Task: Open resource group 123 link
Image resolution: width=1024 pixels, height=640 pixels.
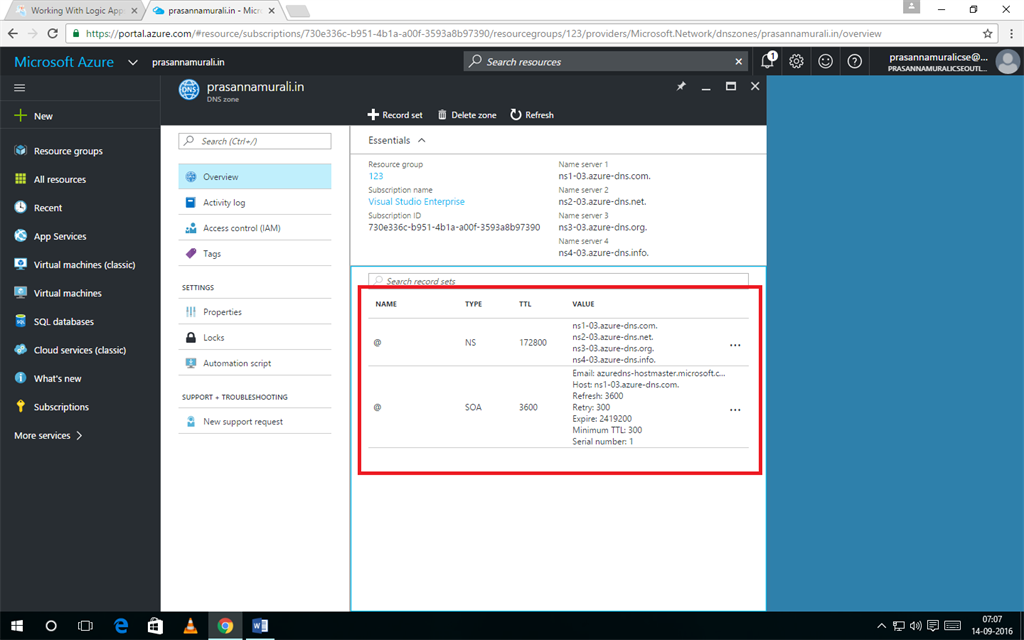Action: 376,176
